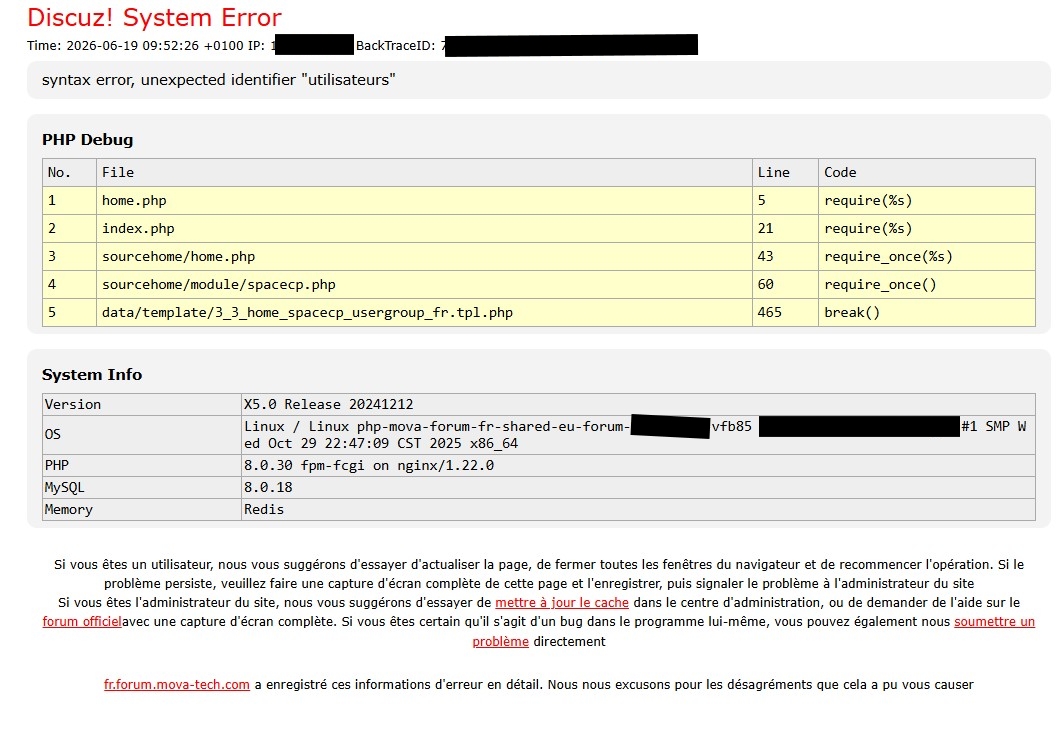This screenshot has height=732, width=1058.
Task: Select the PHP '8.0.30 fpm-fcgi on nginx/1.22.0' value
Action: point(638,466)
